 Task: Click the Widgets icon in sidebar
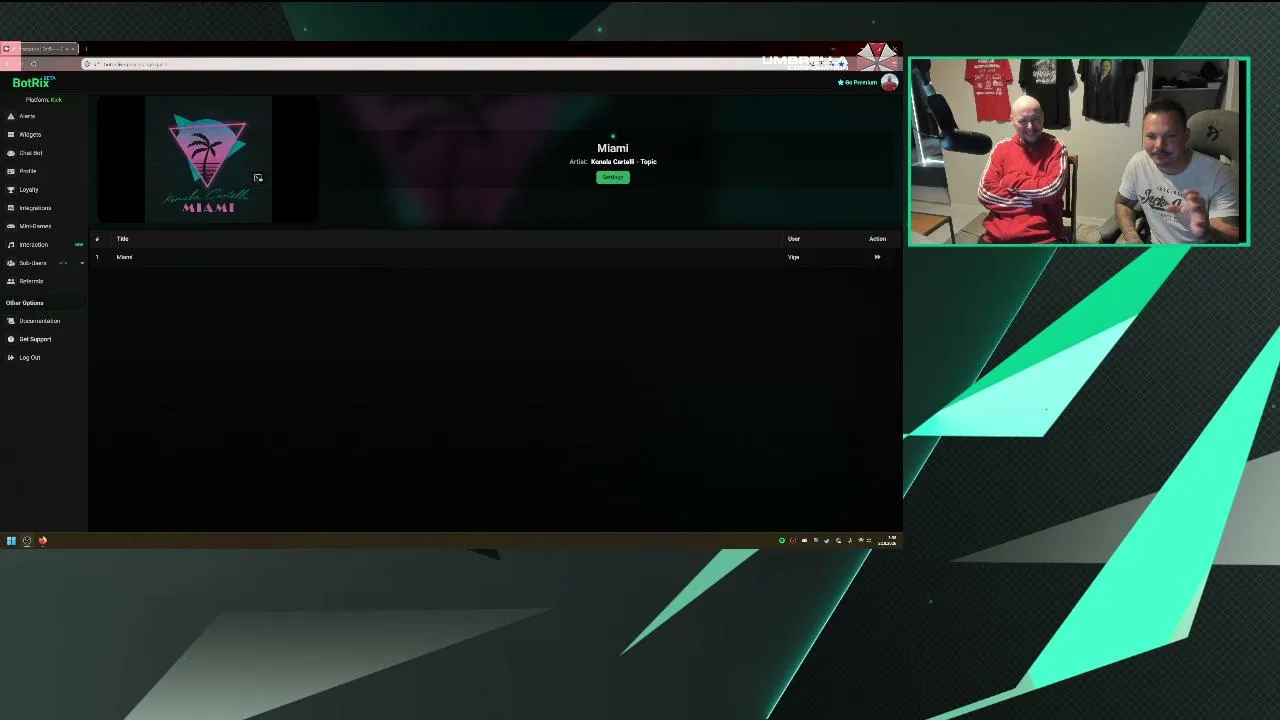click(x=11, y=135)
